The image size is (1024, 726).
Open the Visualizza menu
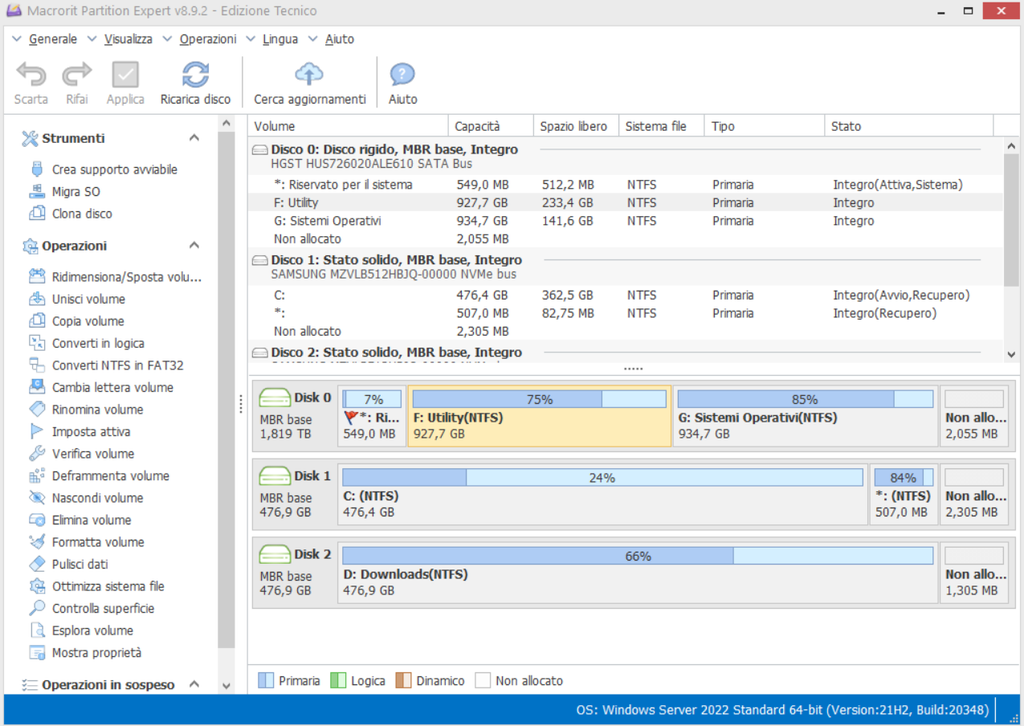coord(128,39)
